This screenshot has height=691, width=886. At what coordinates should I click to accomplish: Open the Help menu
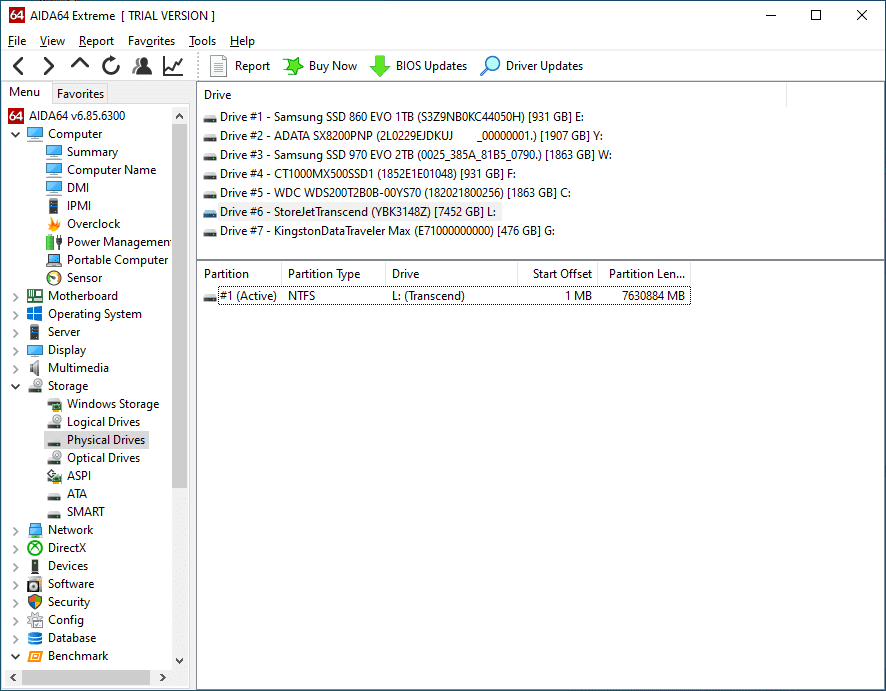242,41
